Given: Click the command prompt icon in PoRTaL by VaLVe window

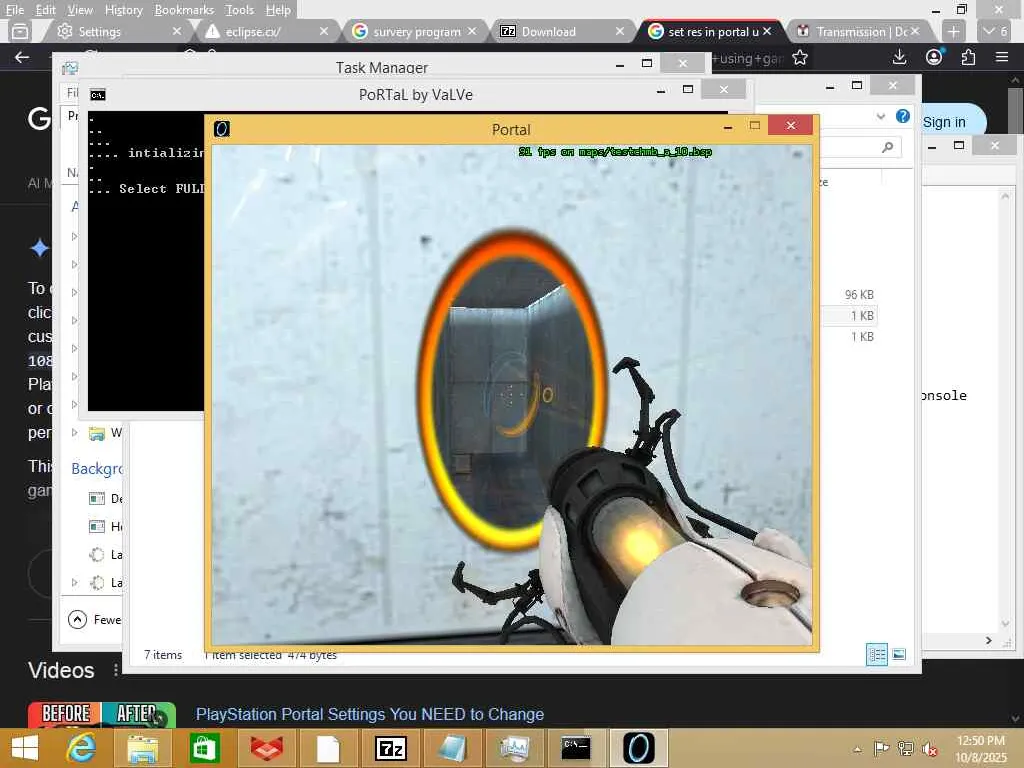Looking at the screenshot, I should coord(98,95).
